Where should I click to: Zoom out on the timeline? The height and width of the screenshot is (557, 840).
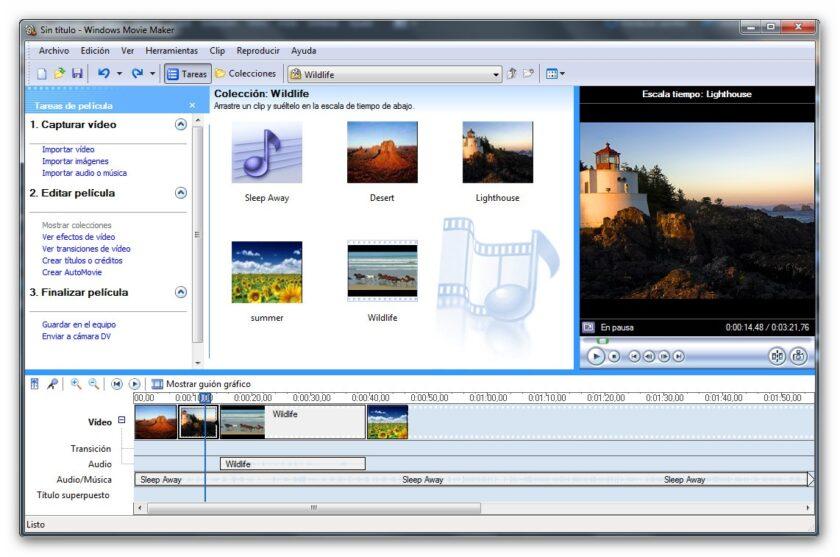click(93, 384)
